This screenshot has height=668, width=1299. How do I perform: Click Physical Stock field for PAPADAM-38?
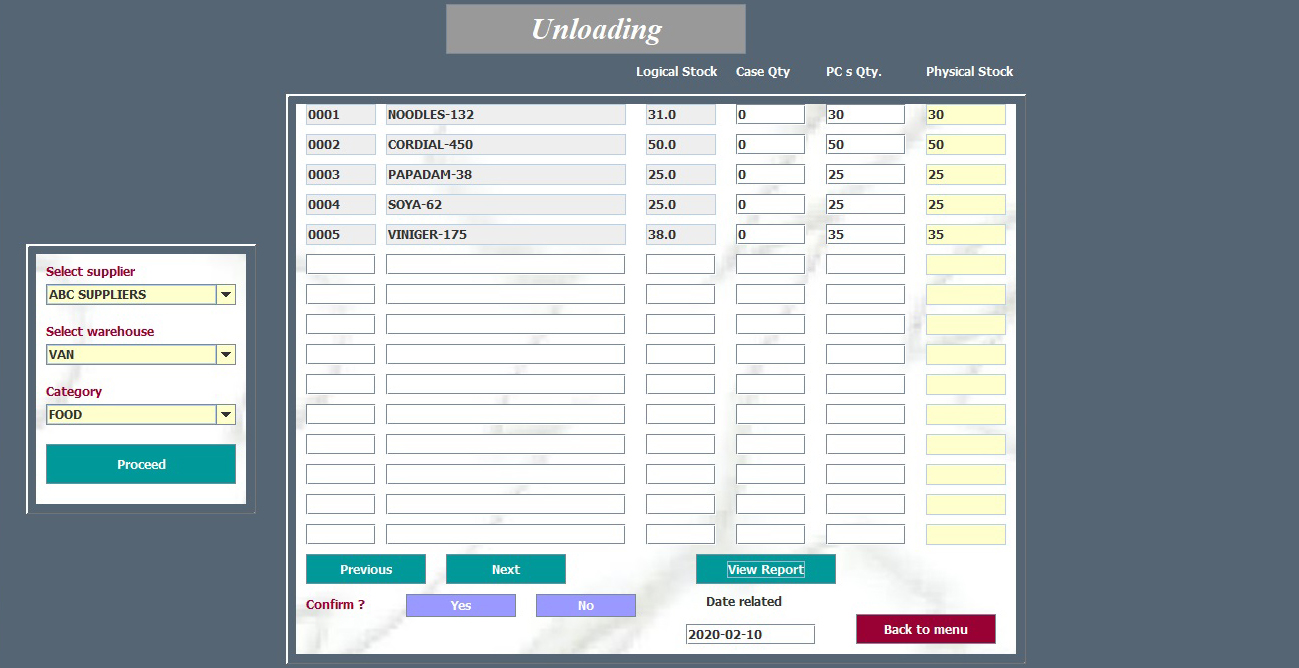965,175
